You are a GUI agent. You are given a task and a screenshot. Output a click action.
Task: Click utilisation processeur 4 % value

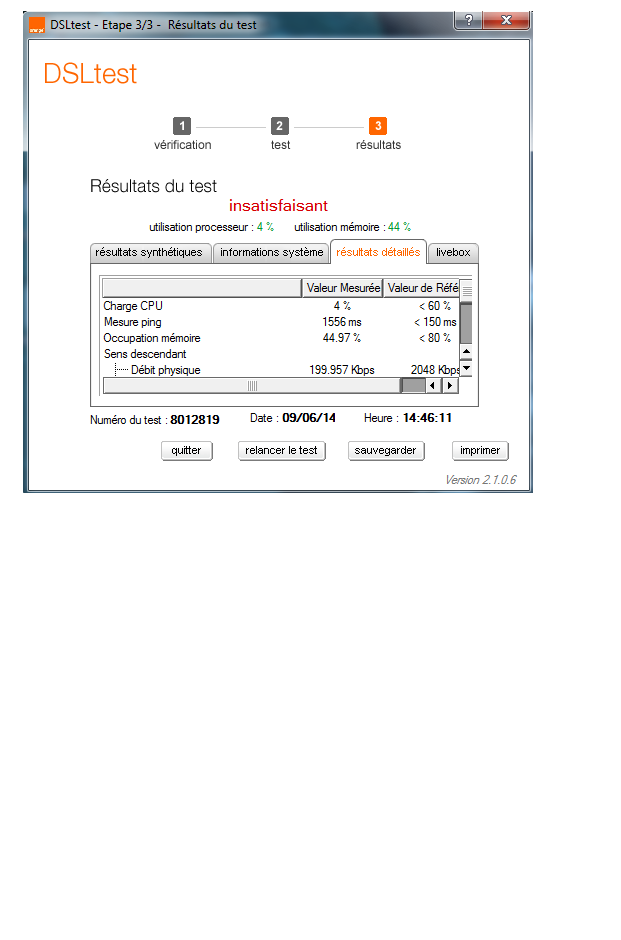(x=266, y=227)
